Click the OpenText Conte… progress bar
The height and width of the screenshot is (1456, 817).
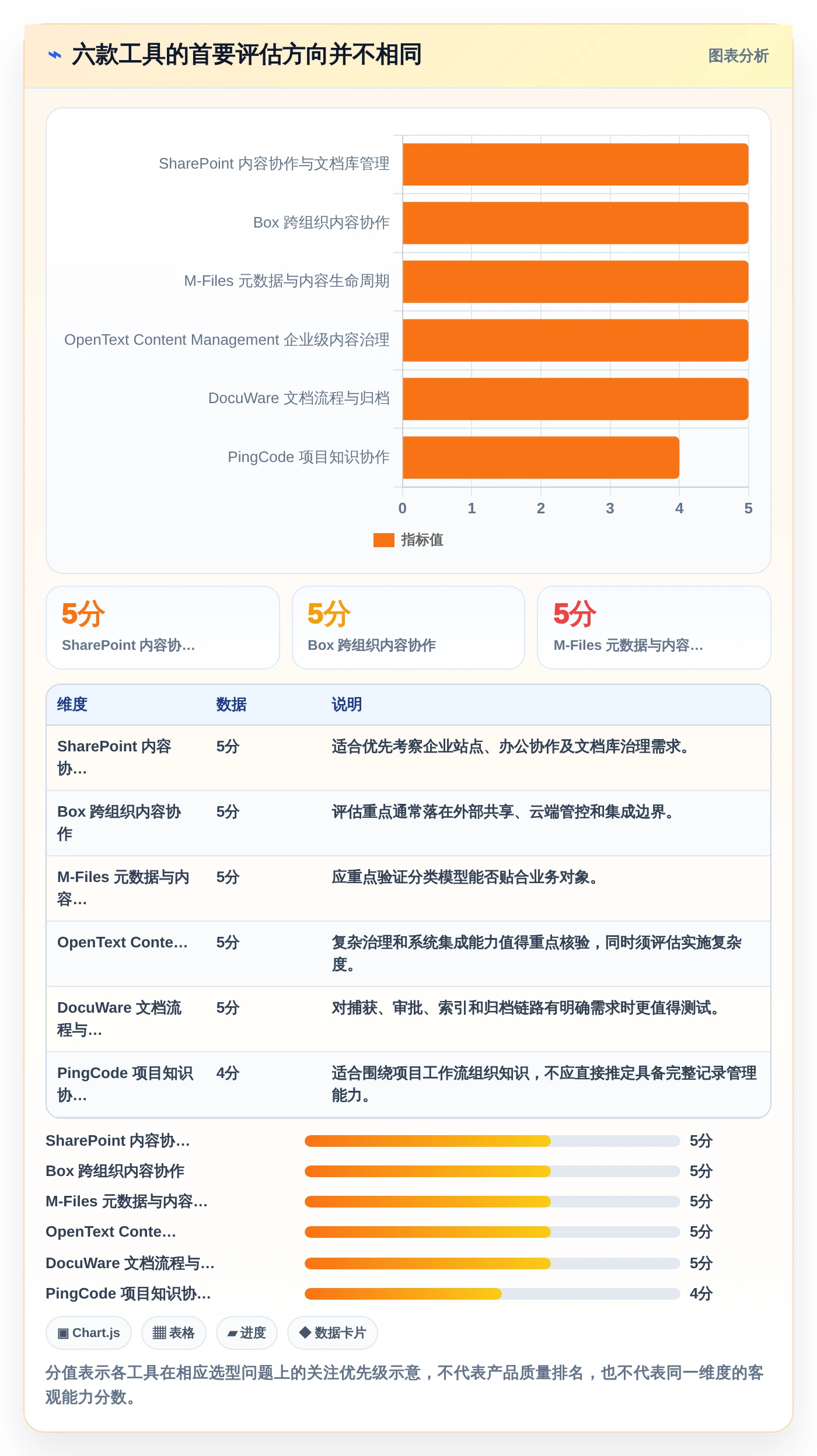492,1232
